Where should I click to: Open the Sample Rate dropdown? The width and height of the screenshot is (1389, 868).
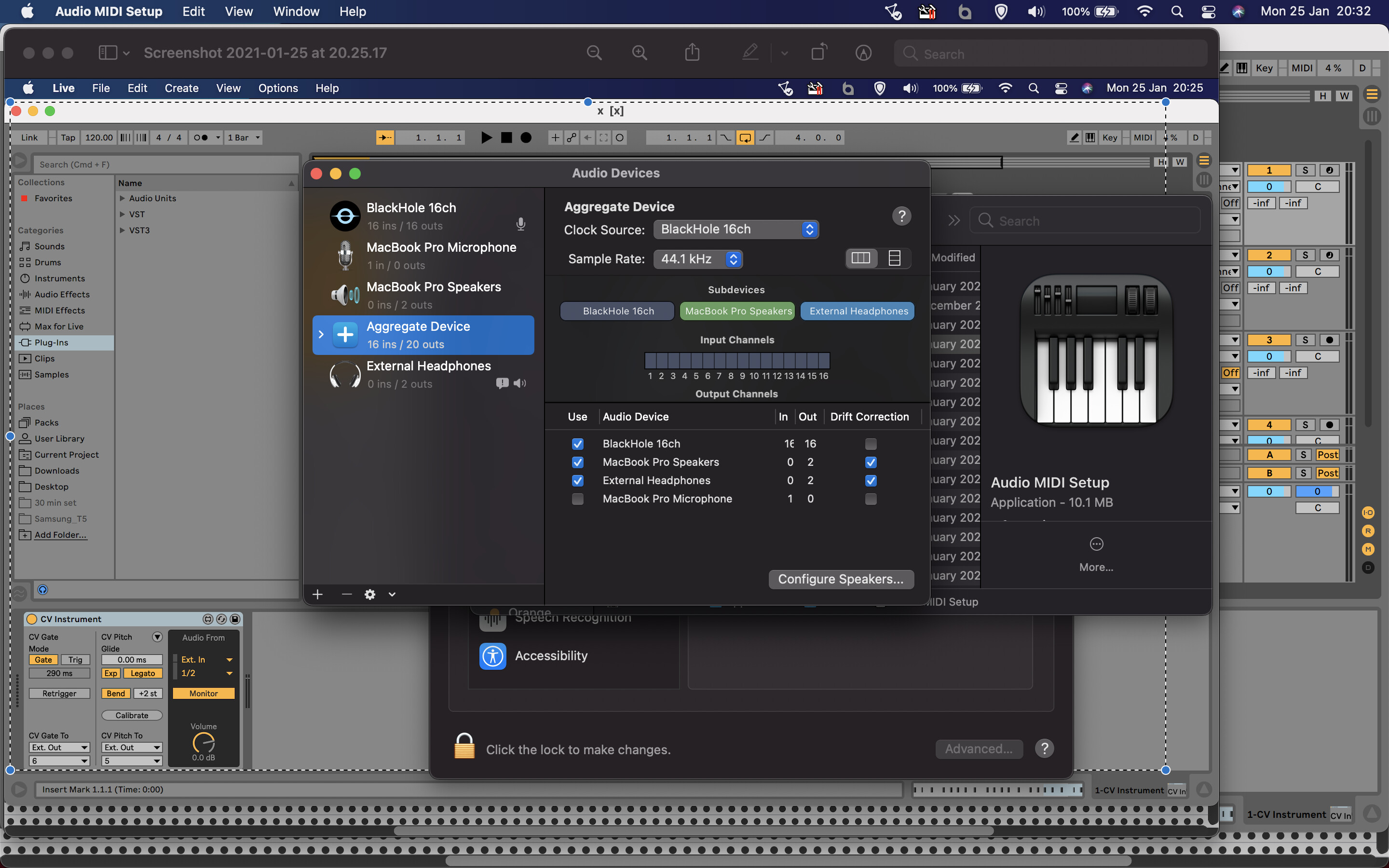point(698,259)
